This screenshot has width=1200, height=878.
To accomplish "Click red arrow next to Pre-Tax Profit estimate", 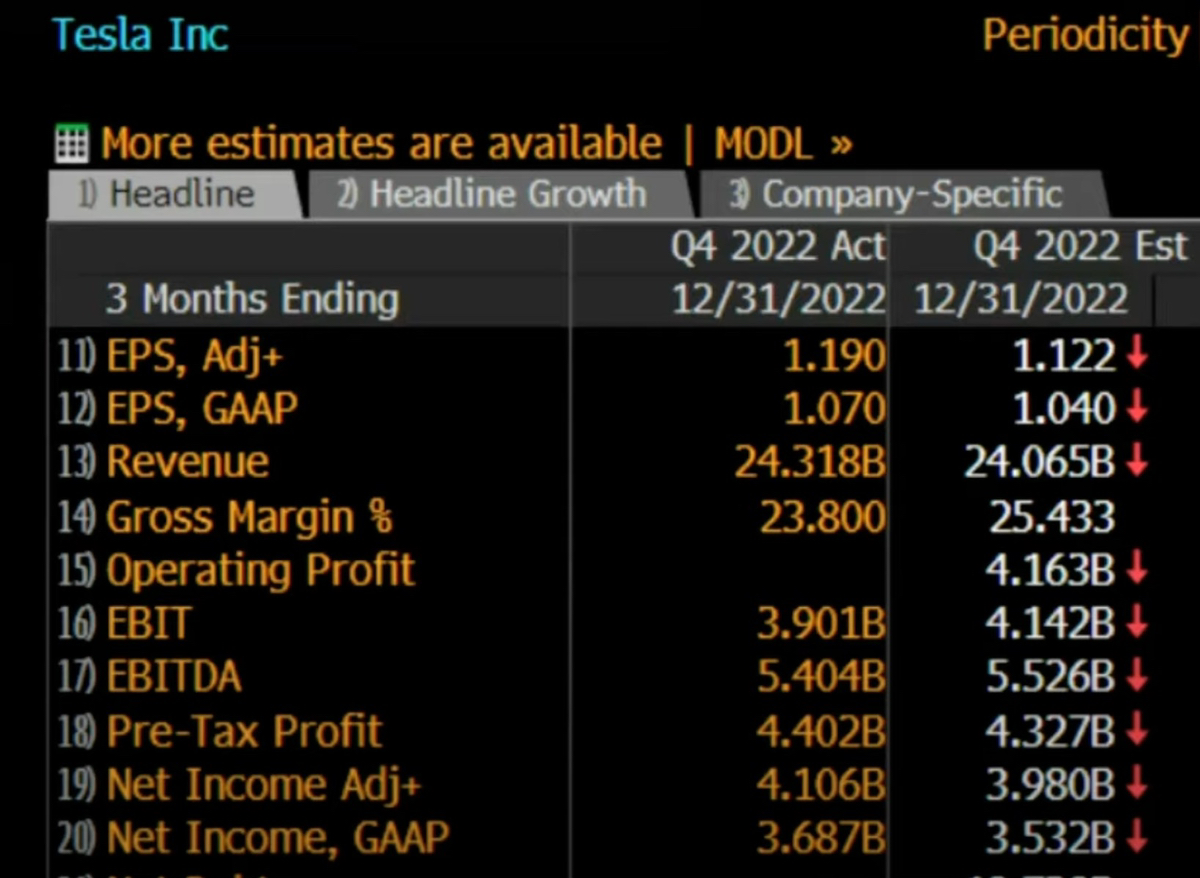I will [x=1136, y=731].
